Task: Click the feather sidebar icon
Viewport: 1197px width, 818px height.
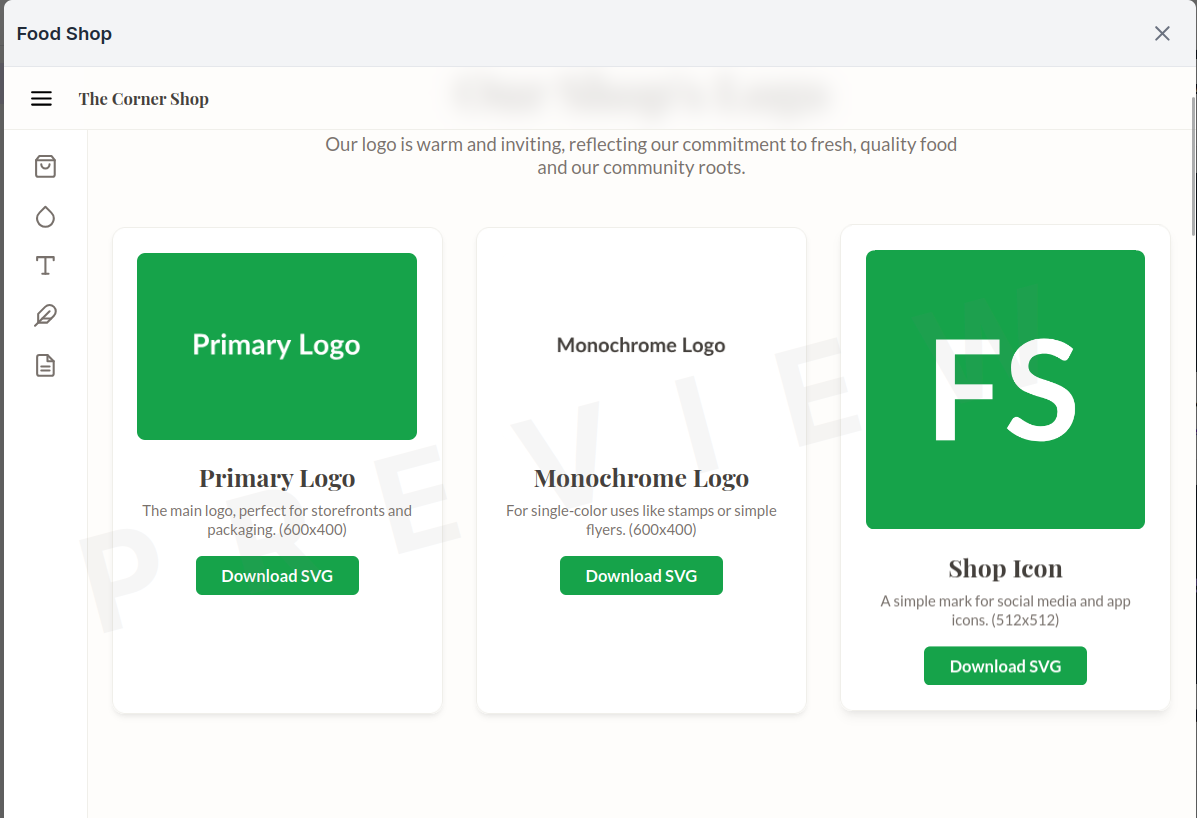Action: pos(45,316)
